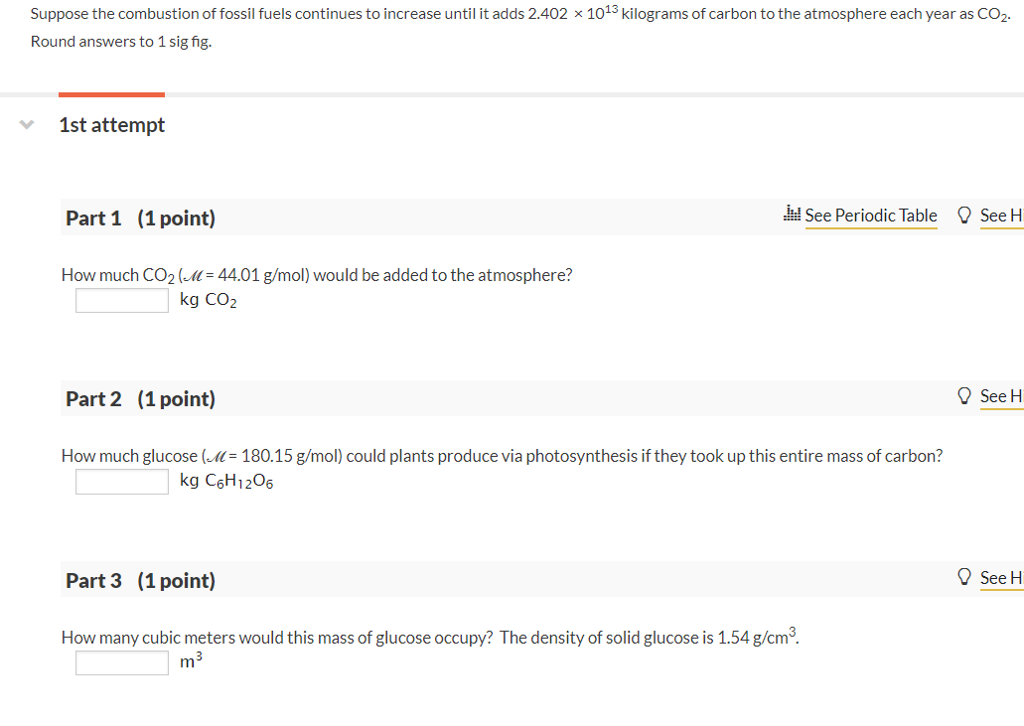
Task: Click the Part 3 hint lightbulb icon
Action: [964, 577]
